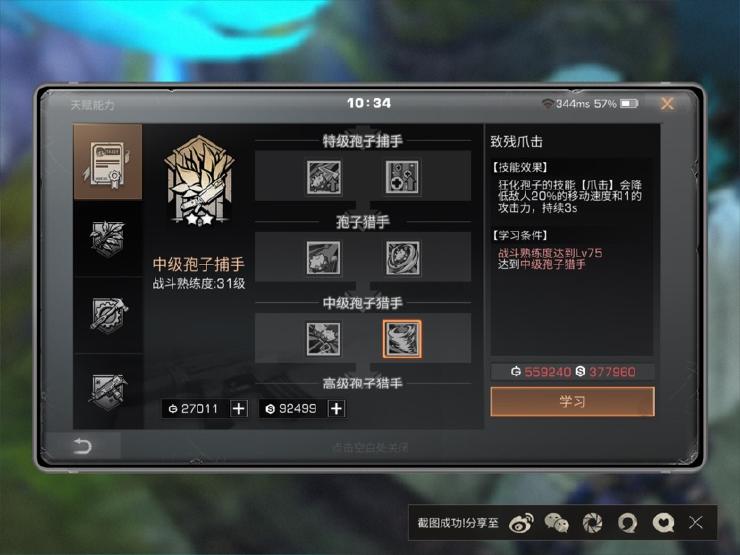Close the talent panel with orange X

click(x=667, y=103)
